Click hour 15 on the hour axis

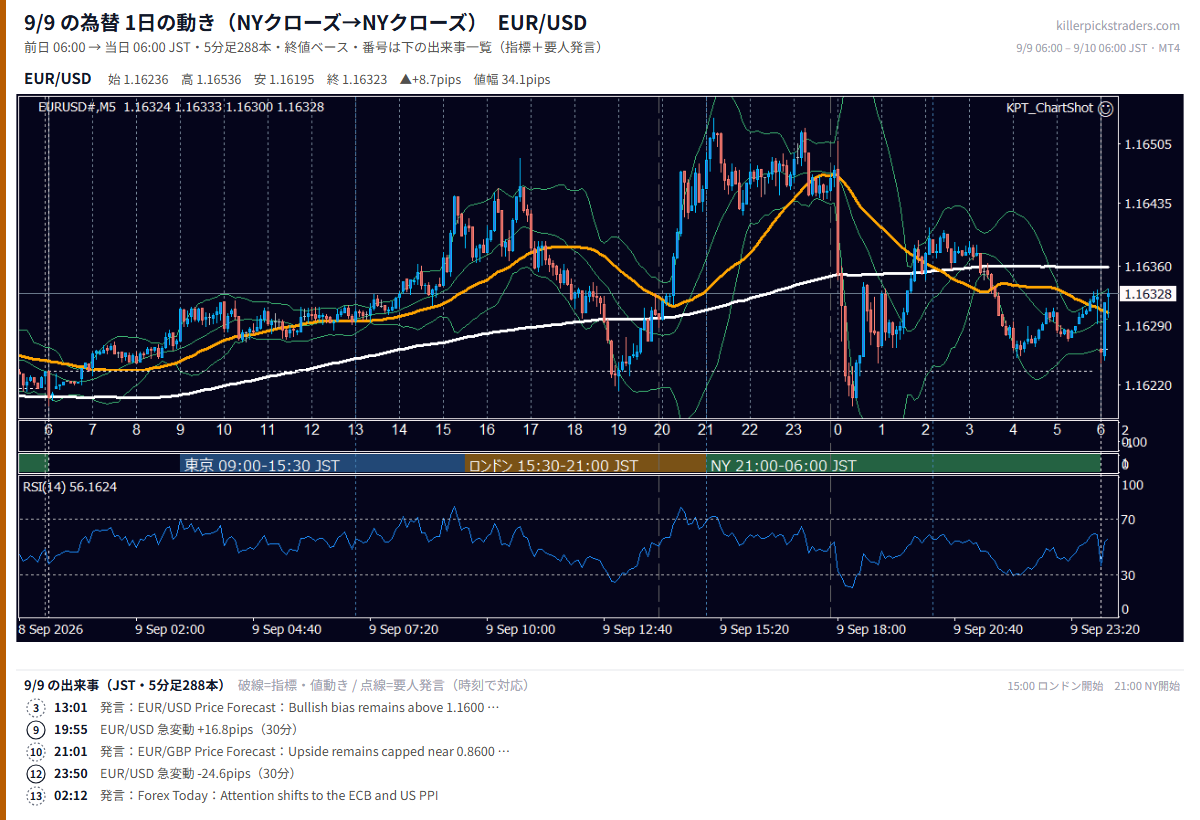(443, 430)
